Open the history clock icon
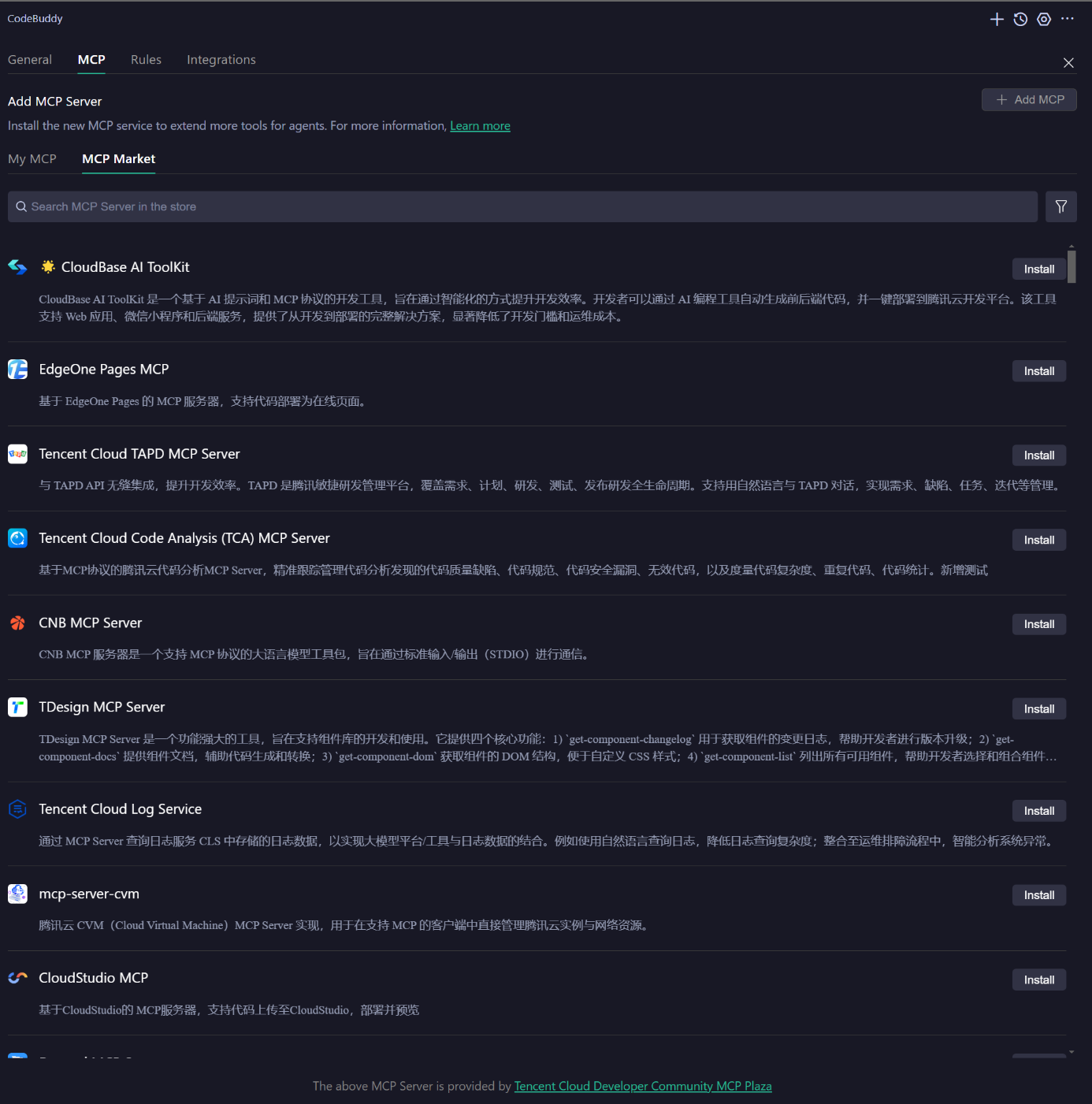 [x=1020, y=20]
